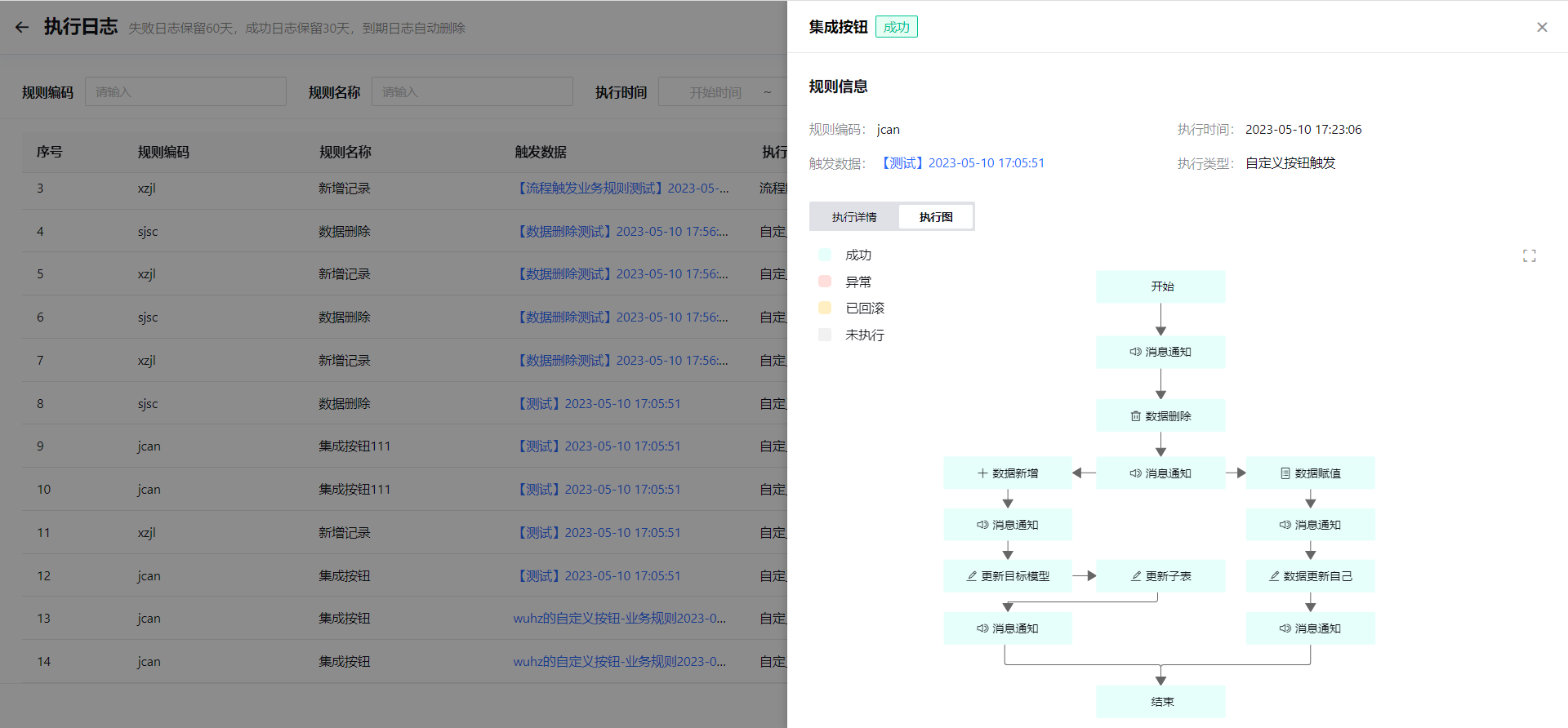Switch to the 执行详情 tab
Screen dimensions: 1568x728
tap(854, 217)
